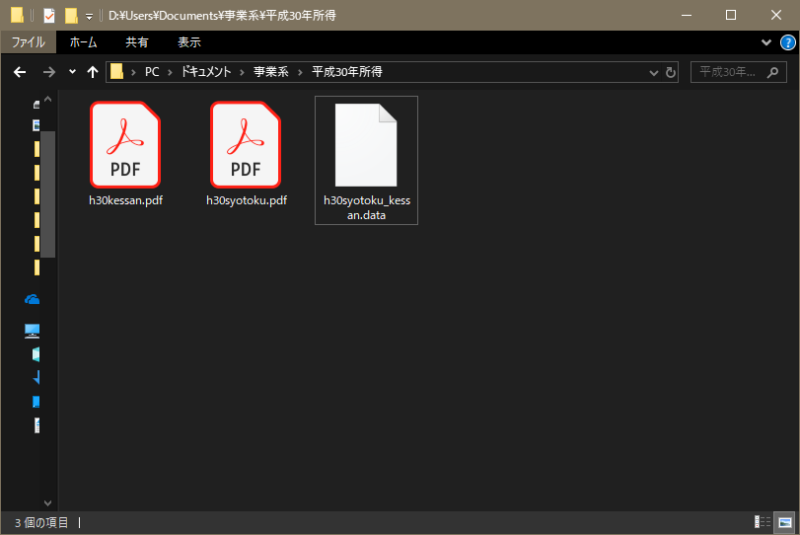
Task: Minimize the Explorer window
Action: [x=687, y=15]
